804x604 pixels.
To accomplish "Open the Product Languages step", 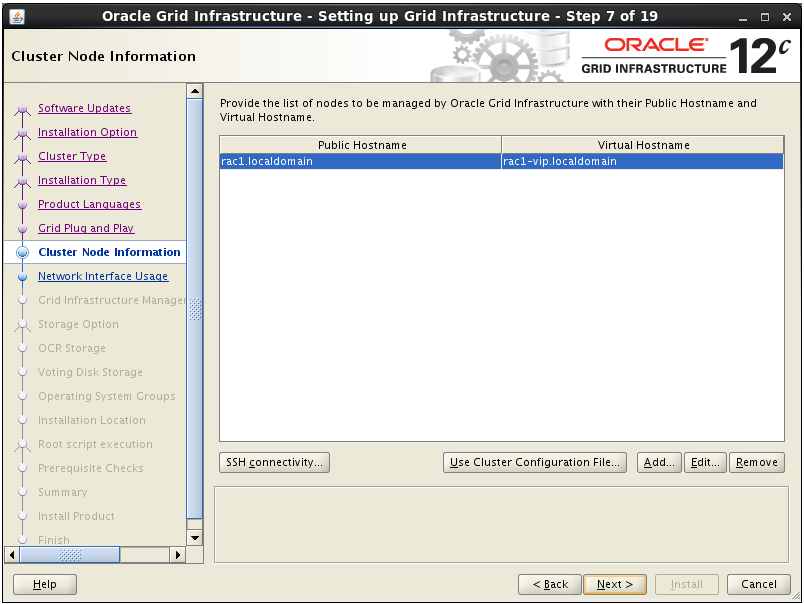I will [x=90, y=204].
